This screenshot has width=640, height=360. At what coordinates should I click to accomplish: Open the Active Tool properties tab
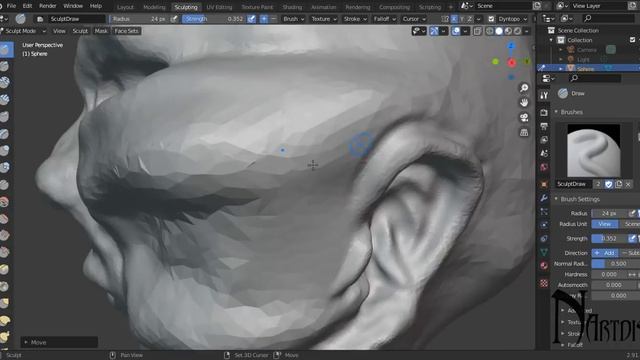(544, 95)
